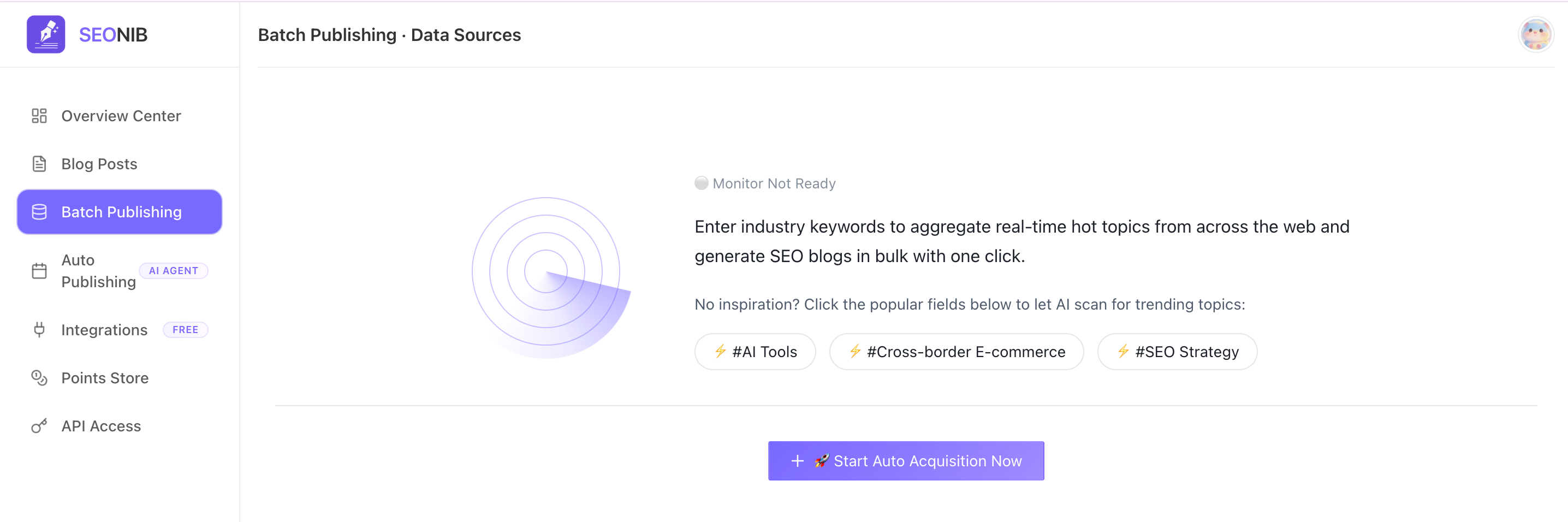This screenshot has width=1568, height=522.
Task: Click the Points Store coins icon
Action: [x=39, y=378]
